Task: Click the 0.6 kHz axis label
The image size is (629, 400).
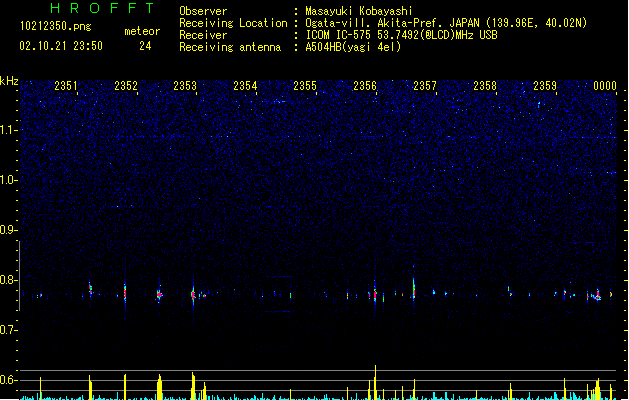Action: pyautogui.click(x=8, y=380)
